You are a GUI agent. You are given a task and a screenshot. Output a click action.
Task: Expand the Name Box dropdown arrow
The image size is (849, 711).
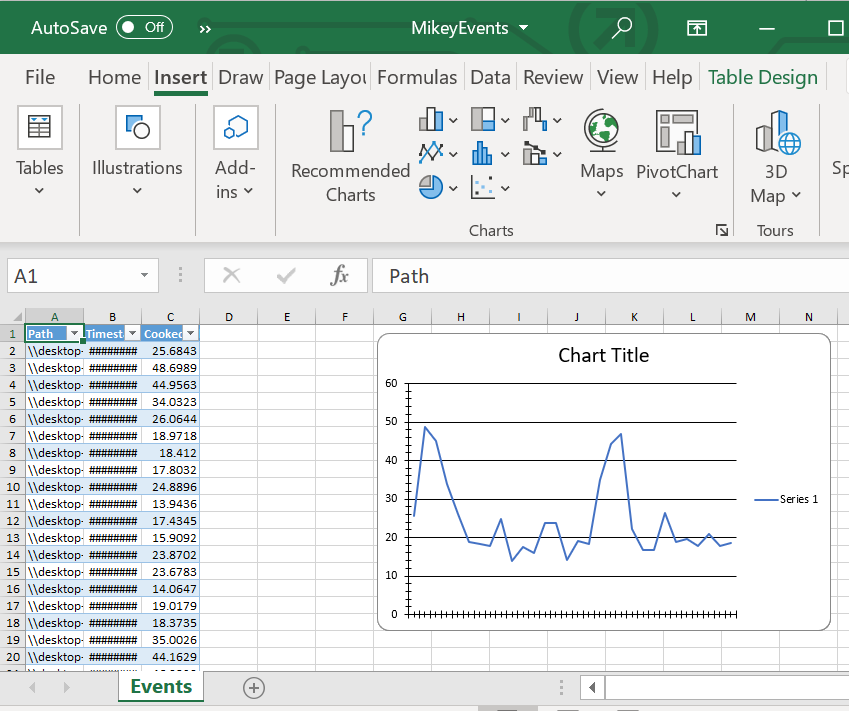coord(145,276)
